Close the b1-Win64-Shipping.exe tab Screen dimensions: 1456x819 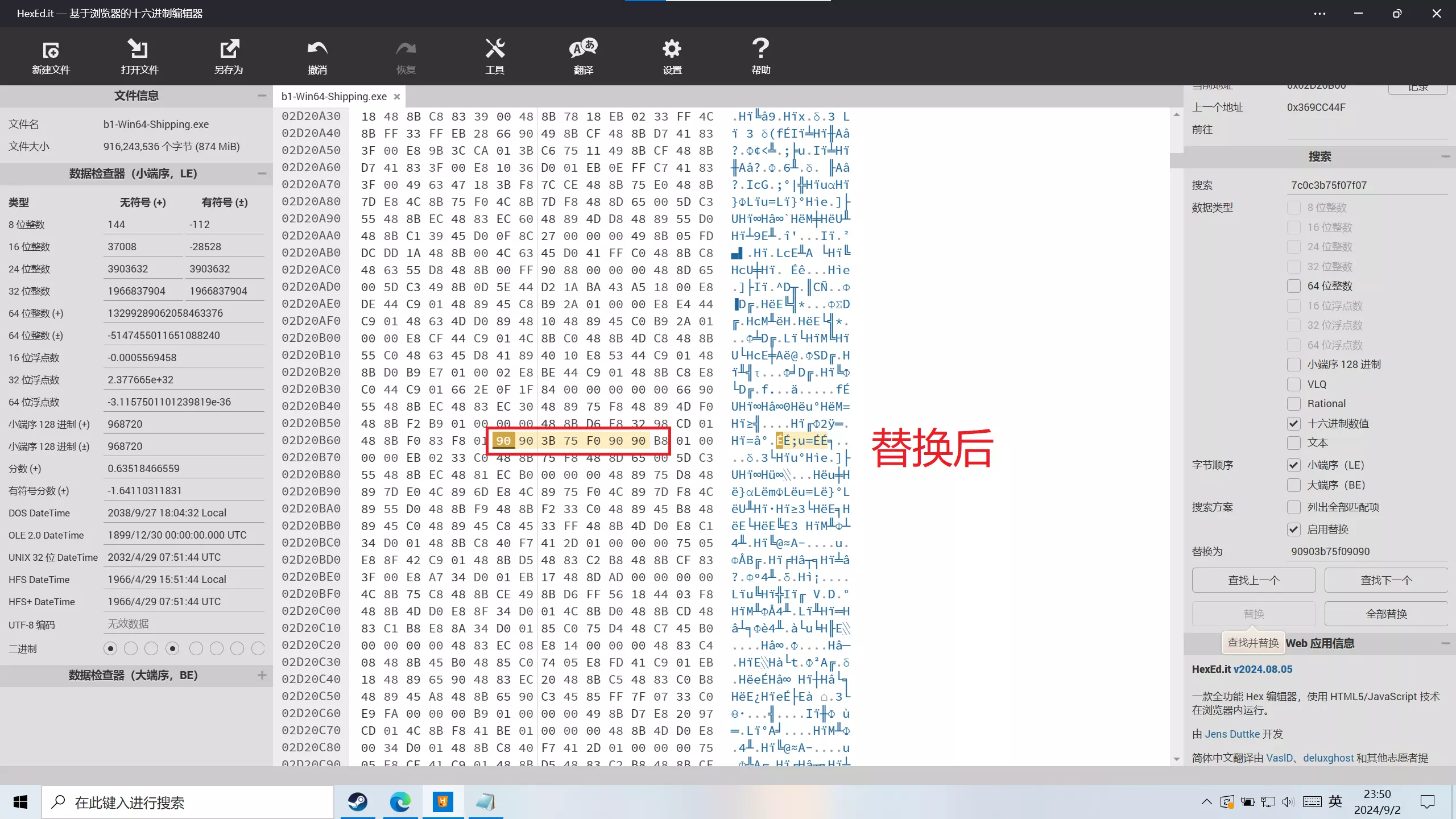click(397, 97)
